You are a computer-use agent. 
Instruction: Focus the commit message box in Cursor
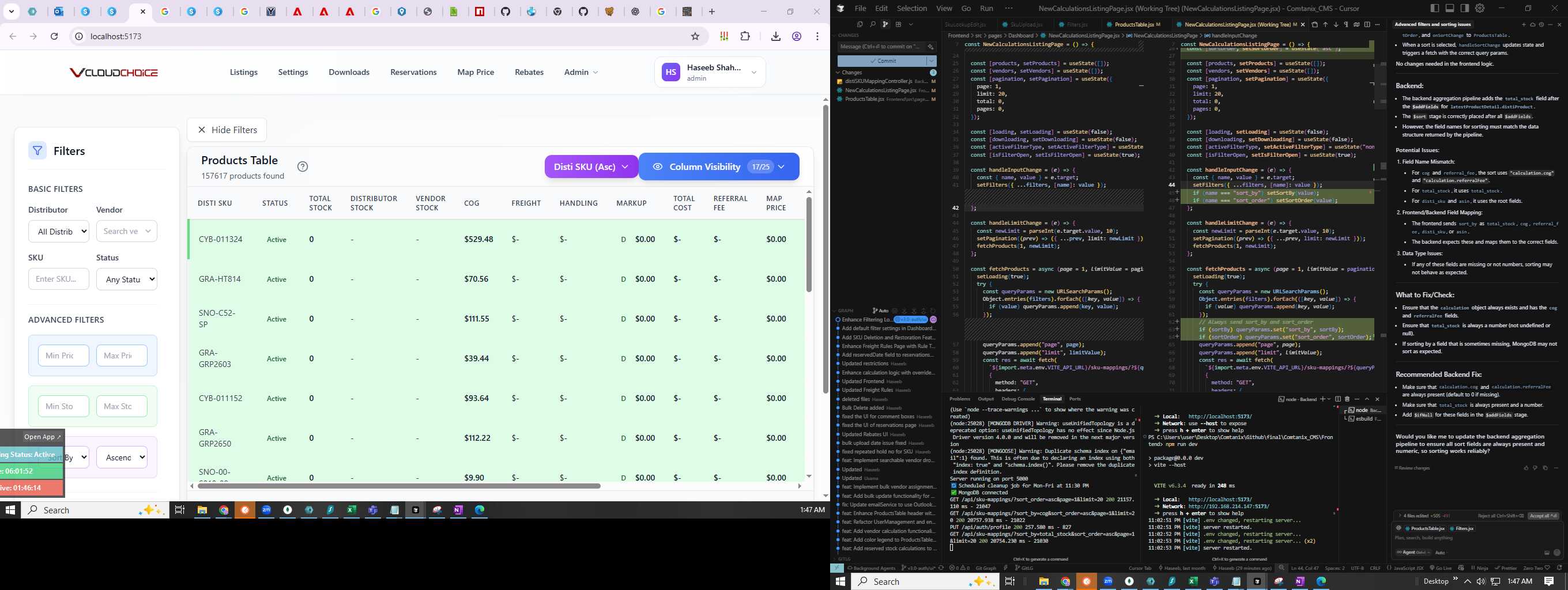pos(881,46)
